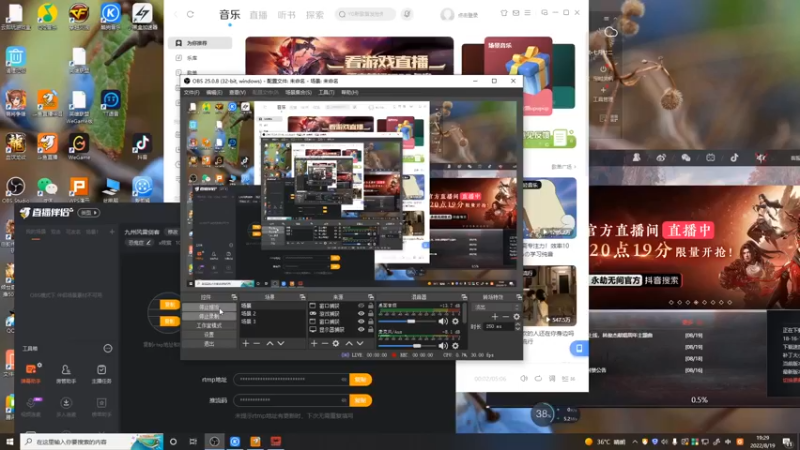This screenshot has height=450, width=800.
Task: Open 房管助手 tool in 直播伴侣
Action: coord(66,373)
